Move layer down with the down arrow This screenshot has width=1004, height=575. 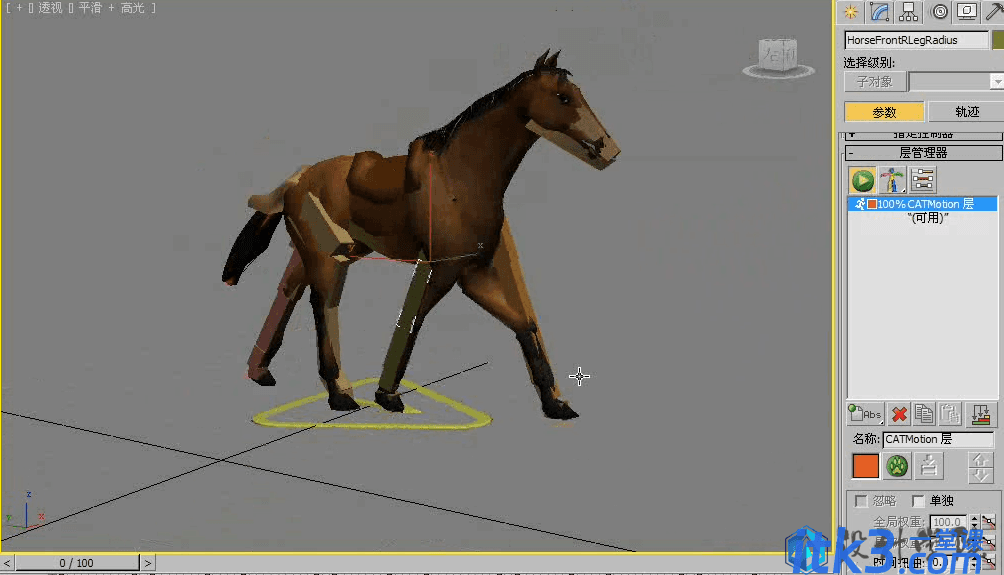pyautogui.click(x=980, y=475)
